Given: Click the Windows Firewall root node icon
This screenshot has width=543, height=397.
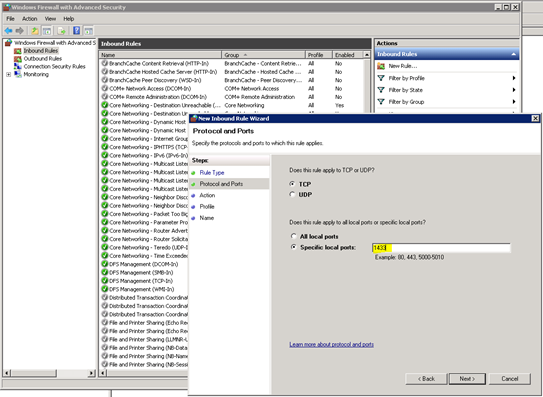Looking at the screenshot, I should (x=8, y=43).
